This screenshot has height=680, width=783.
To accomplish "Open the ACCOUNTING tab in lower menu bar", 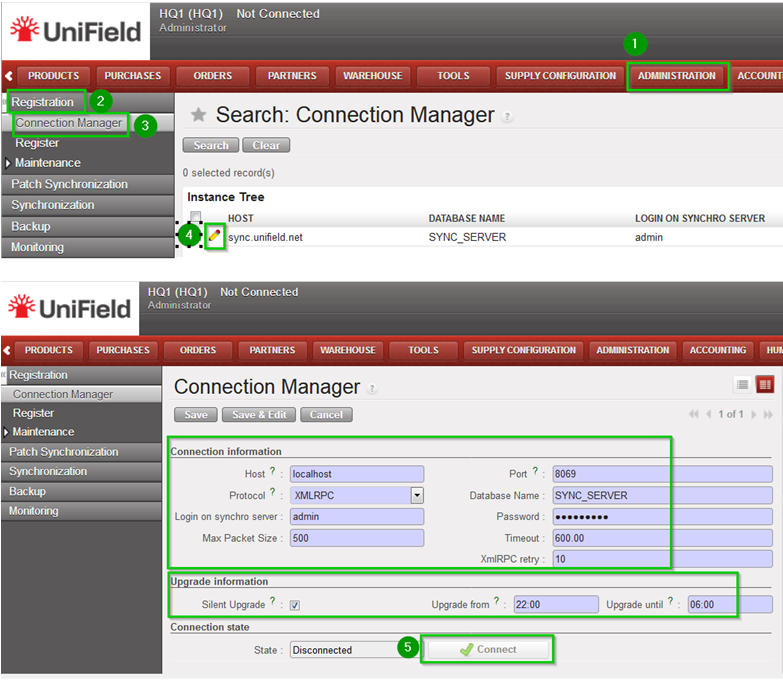I will point(717,350).
